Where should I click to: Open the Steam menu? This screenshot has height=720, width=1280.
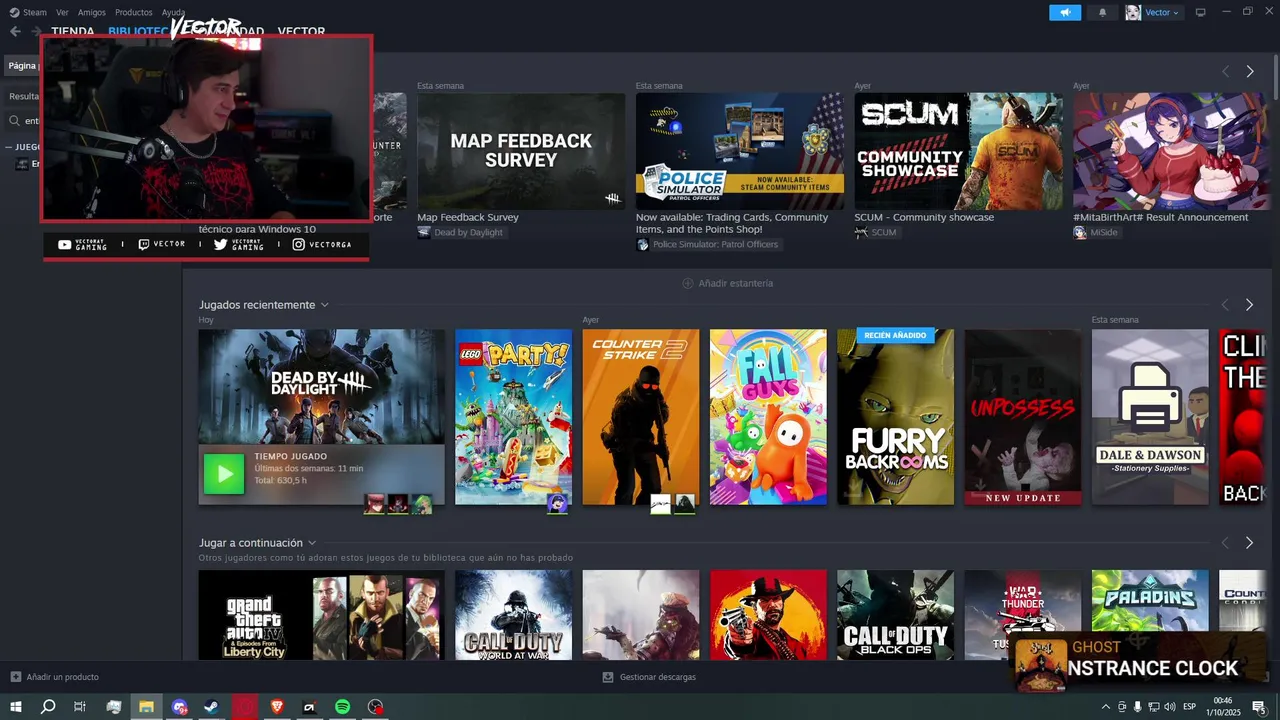28,12
